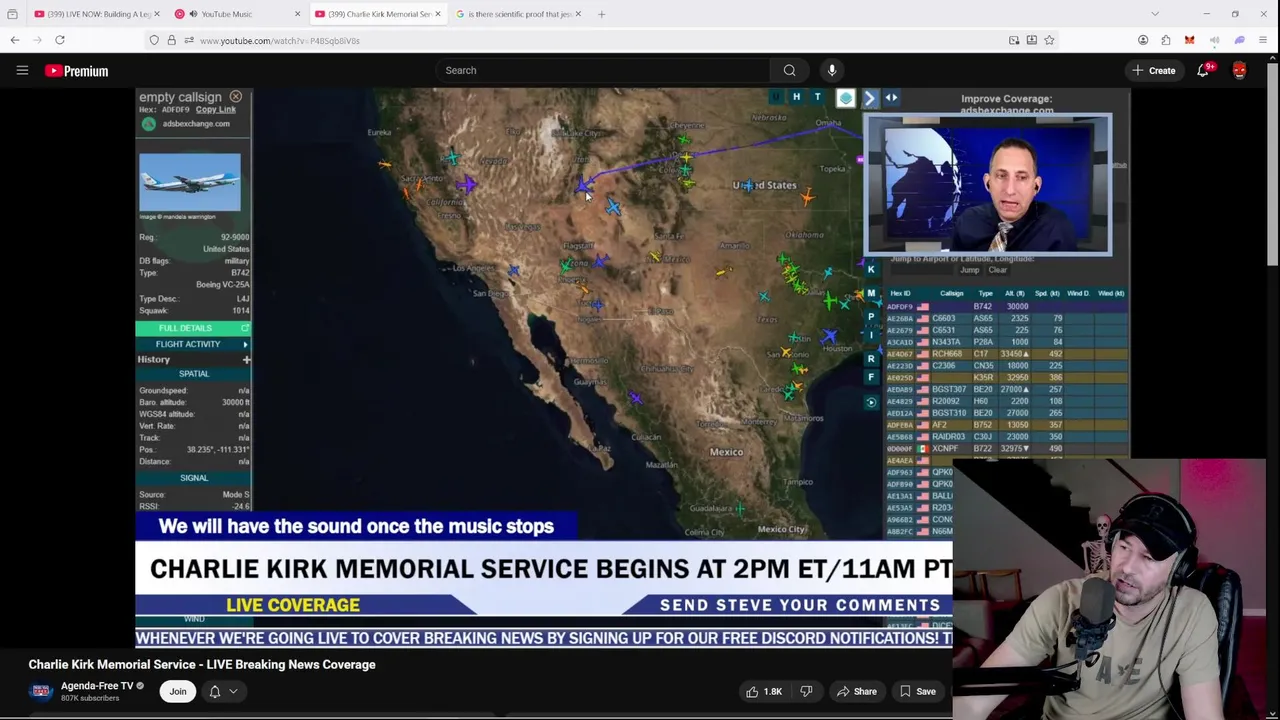Click adsbexchange.com in the aircraft panel

[196, 123]
